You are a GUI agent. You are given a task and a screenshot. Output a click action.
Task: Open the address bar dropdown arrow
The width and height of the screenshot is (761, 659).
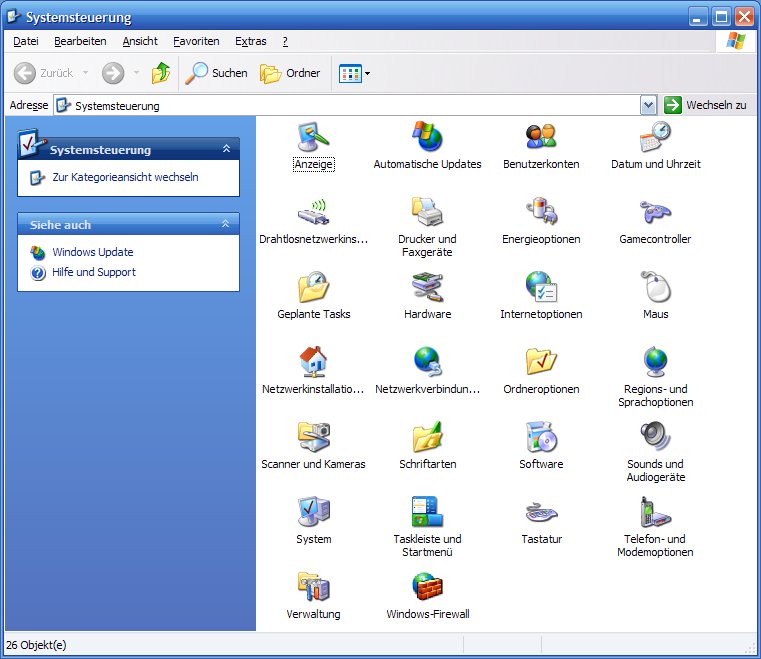648,105
